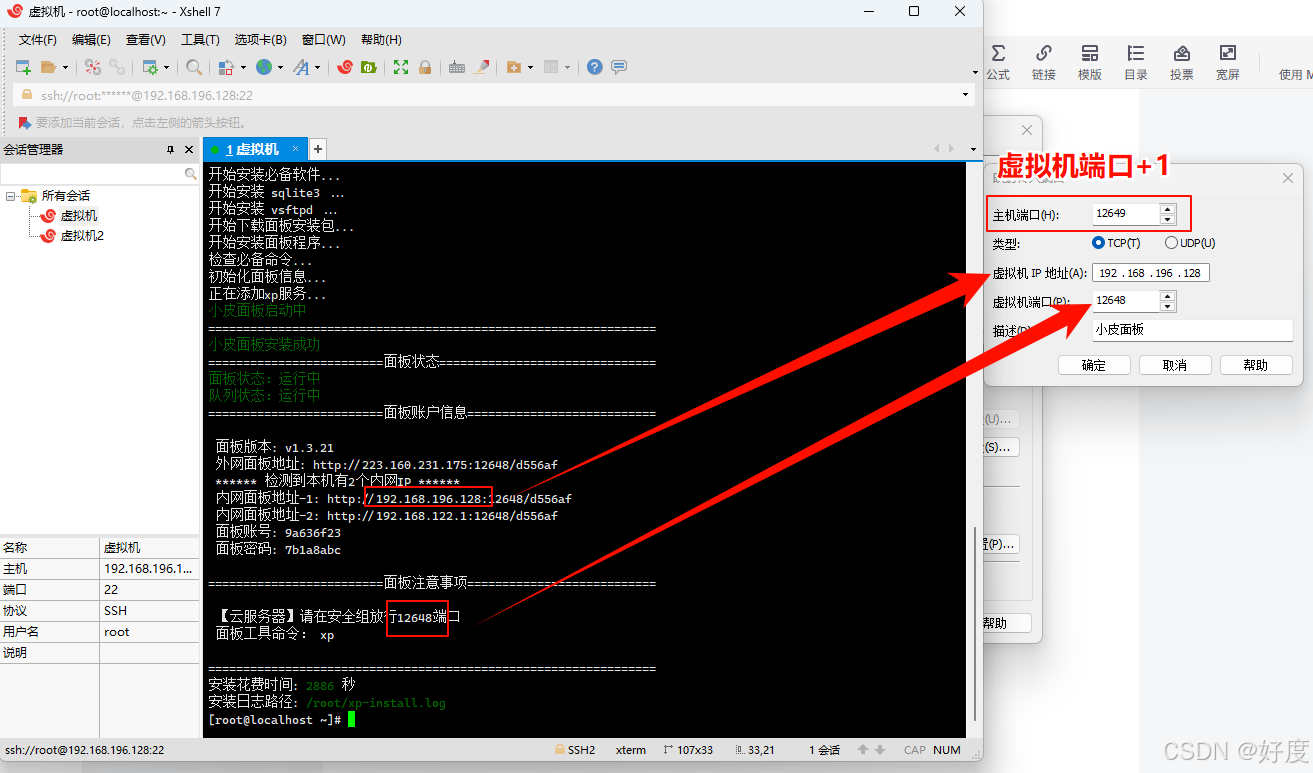Open the Open Session dropdown arrow

coord(66,68)
